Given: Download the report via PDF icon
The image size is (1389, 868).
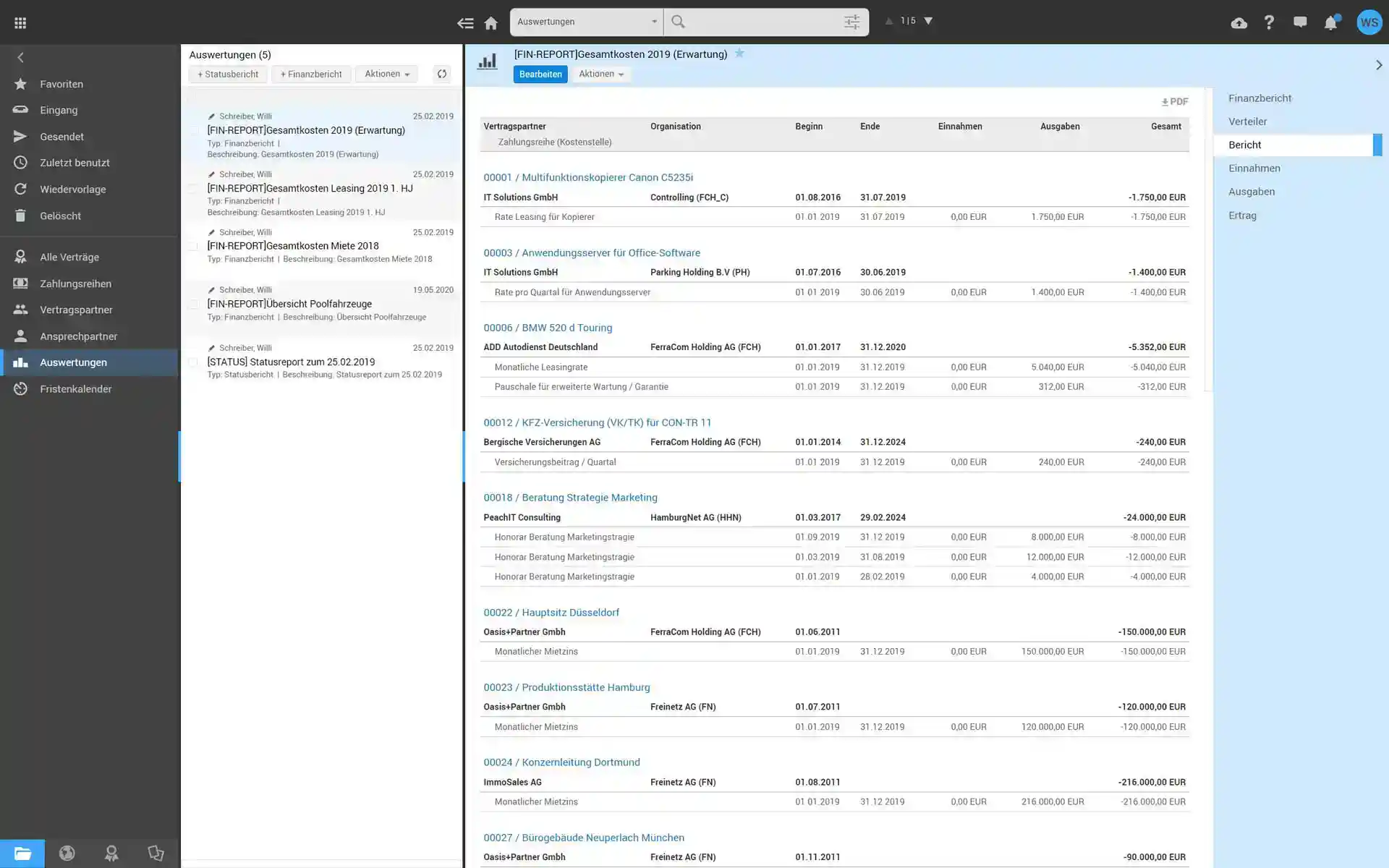Looking at the screenshot, I should click(x=1175, y=102).
